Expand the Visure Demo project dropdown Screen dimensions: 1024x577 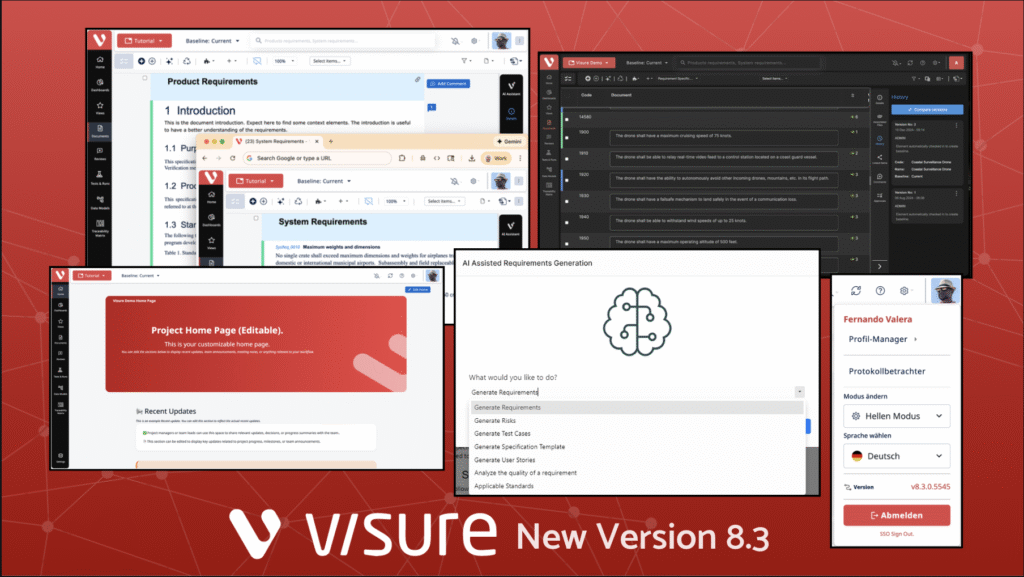pyautogui.click(x=588, y=62)
